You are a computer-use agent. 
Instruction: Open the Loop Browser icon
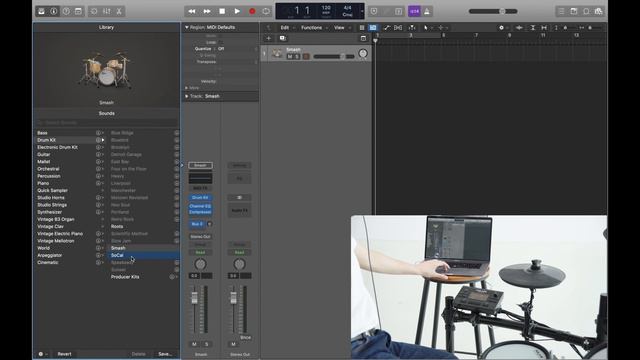tap(586, 11)
